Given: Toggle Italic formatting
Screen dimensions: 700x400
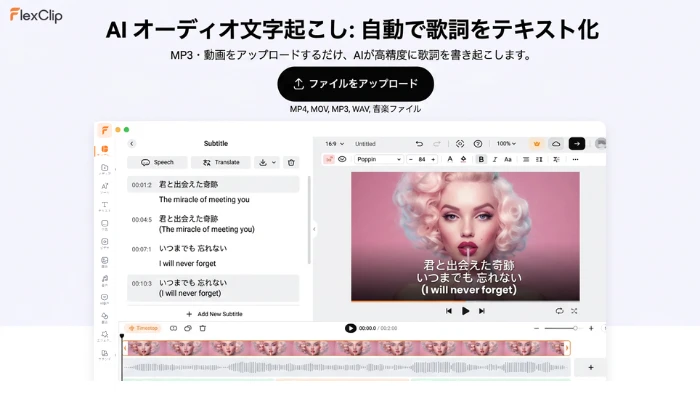Looking at the screenshot, I should pyautogui.click(x=495, y=159).
